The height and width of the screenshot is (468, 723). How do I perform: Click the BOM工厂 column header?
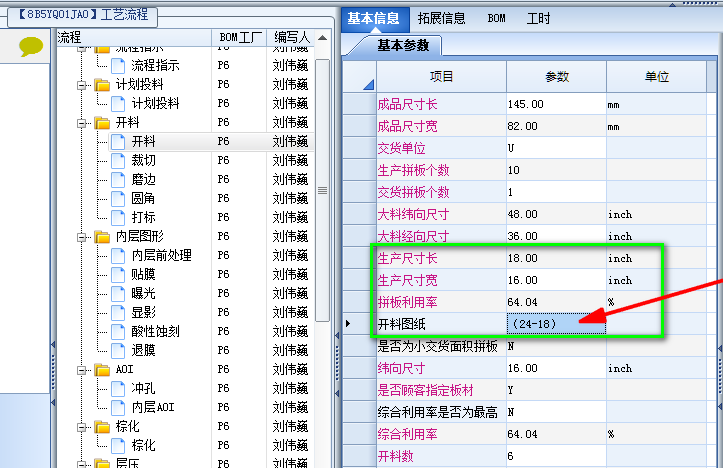(240, 37)
